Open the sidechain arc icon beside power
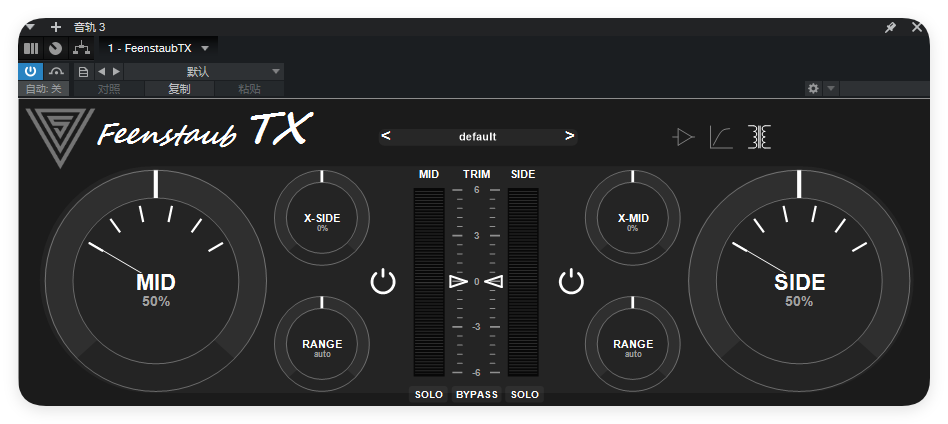 click(x=56, y=71)
